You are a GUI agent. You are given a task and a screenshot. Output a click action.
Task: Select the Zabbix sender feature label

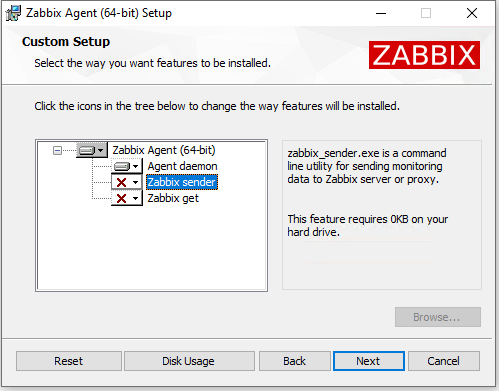[182, 182]
